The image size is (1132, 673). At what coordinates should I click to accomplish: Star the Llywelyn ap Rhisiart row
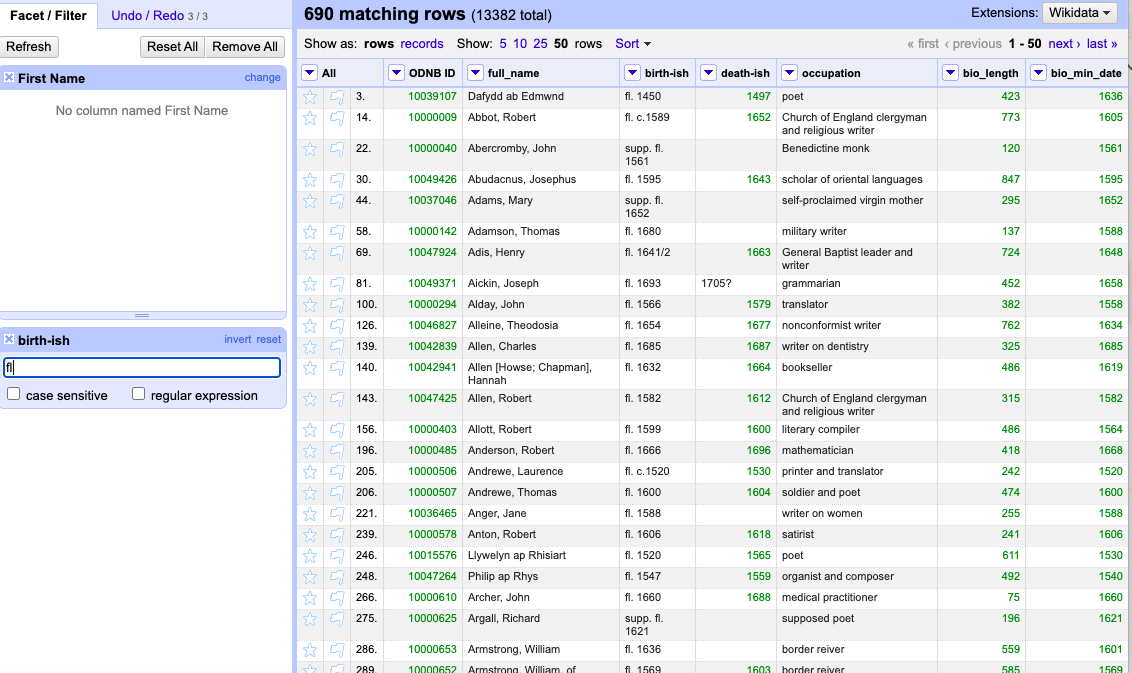pyautogui.click(x=310, y=555)
